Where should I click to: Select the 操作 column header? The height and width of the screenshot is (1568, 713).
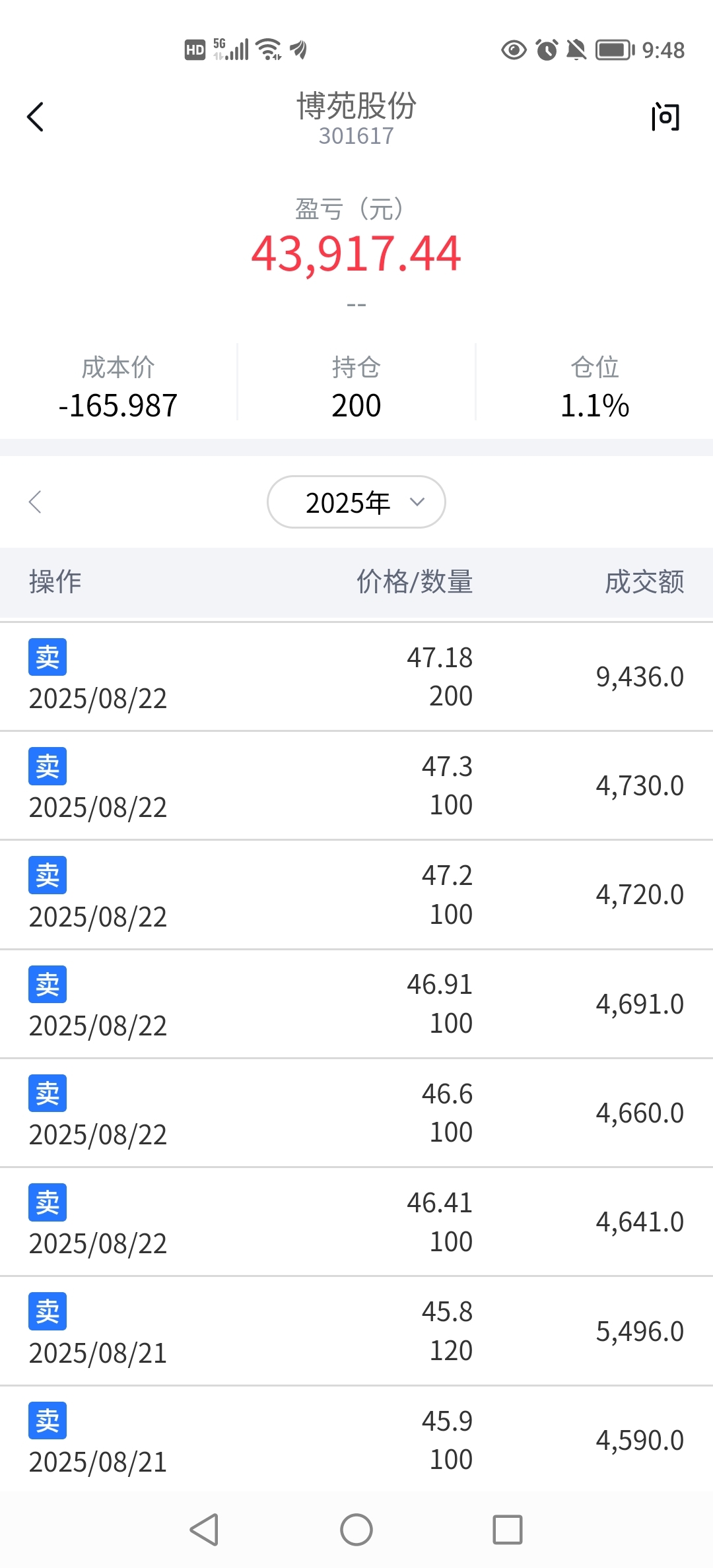55,582
